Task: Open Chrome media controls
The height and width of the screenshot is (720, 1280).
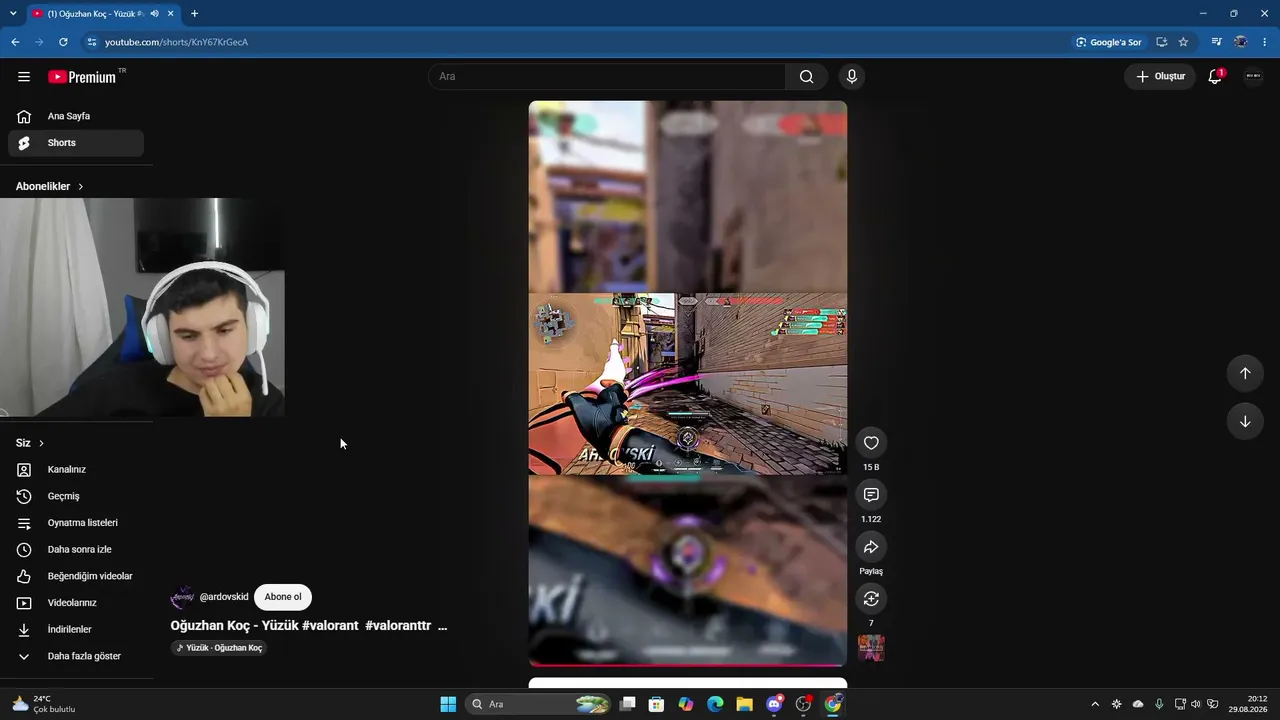Action: pyautogui.click(x=1216, y=42)
